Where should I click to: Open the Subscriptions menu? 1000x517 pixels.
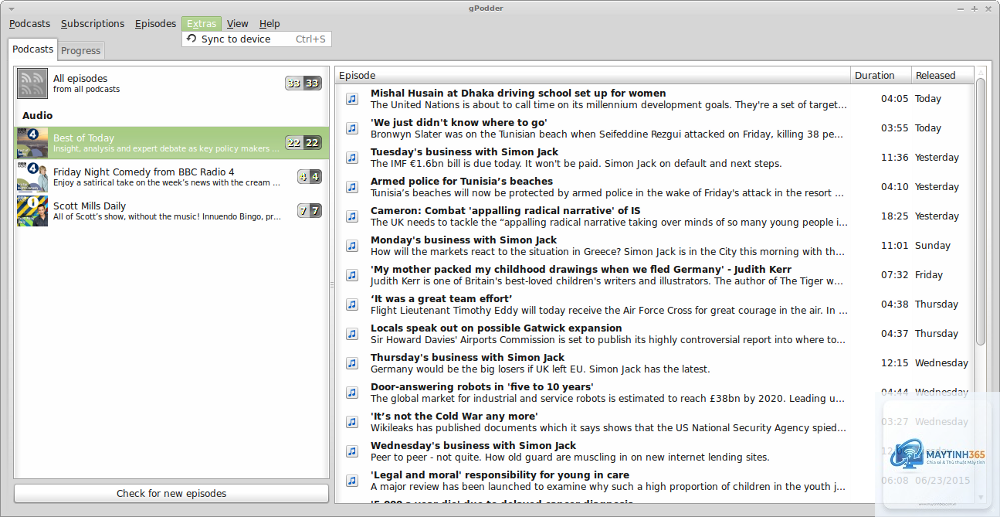pyautogui.click(x=92, y=24)
